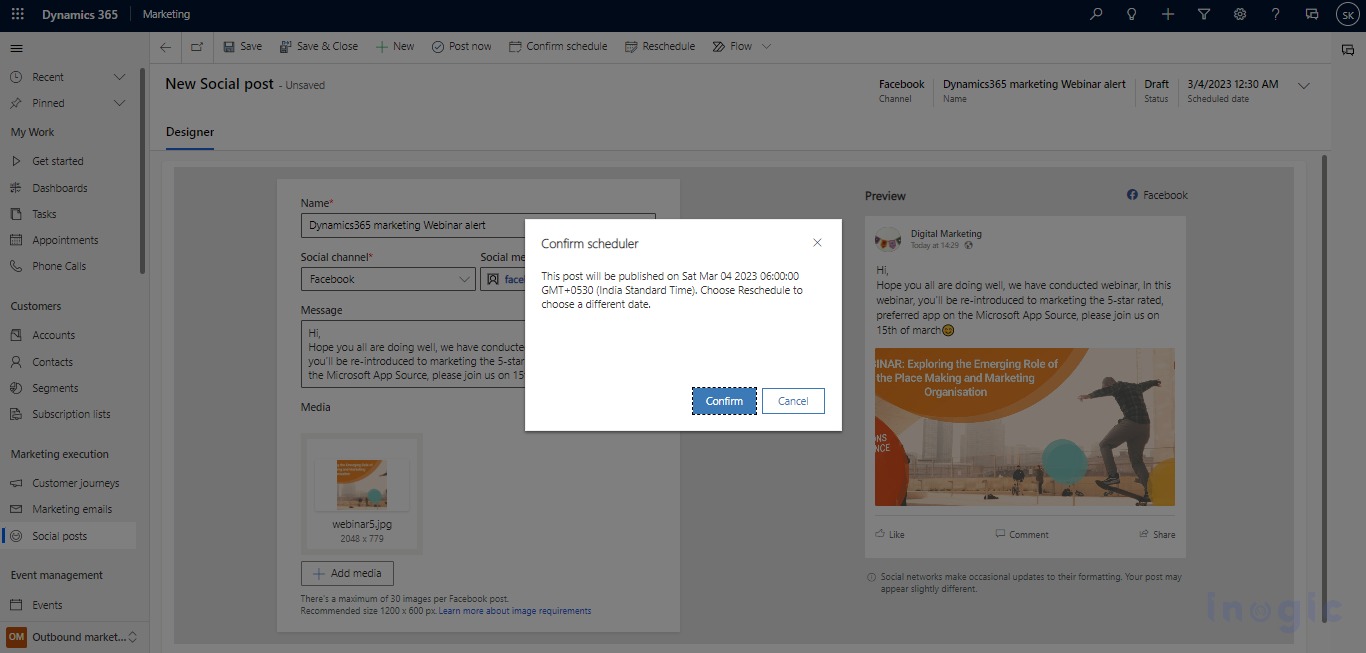Click the Name input field

pyautogui.click(x=478, y=225)
